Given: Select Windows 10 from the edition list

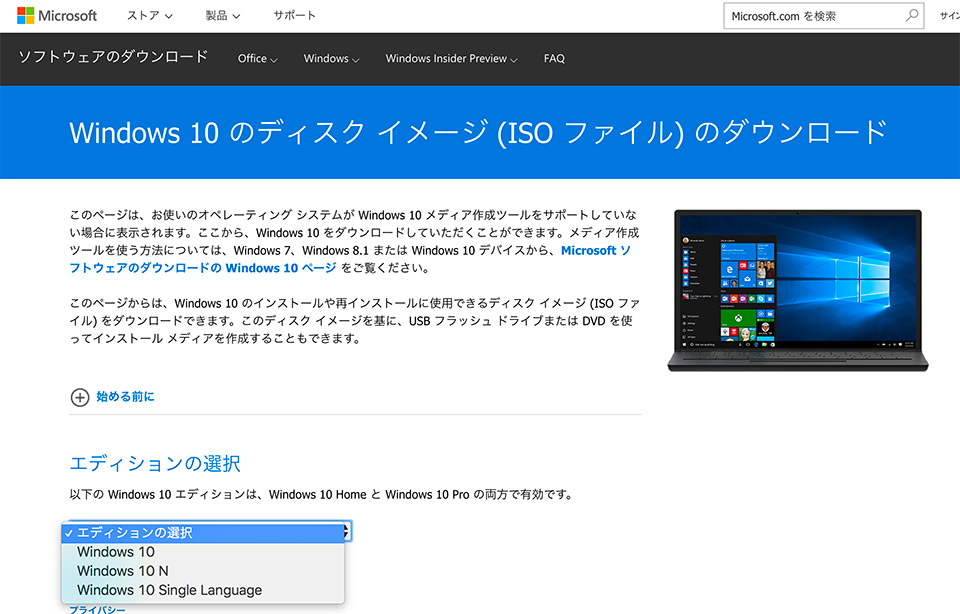Looking at the screenshot, I should point(115,551).
